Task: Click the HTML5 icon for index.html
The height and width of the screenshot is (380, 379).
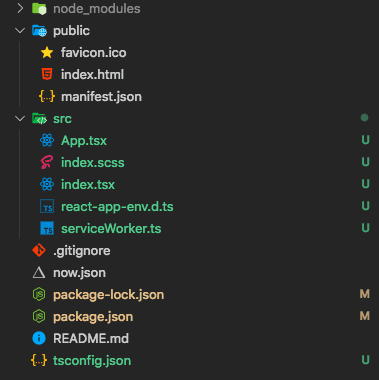Action: tap(47, 74)
